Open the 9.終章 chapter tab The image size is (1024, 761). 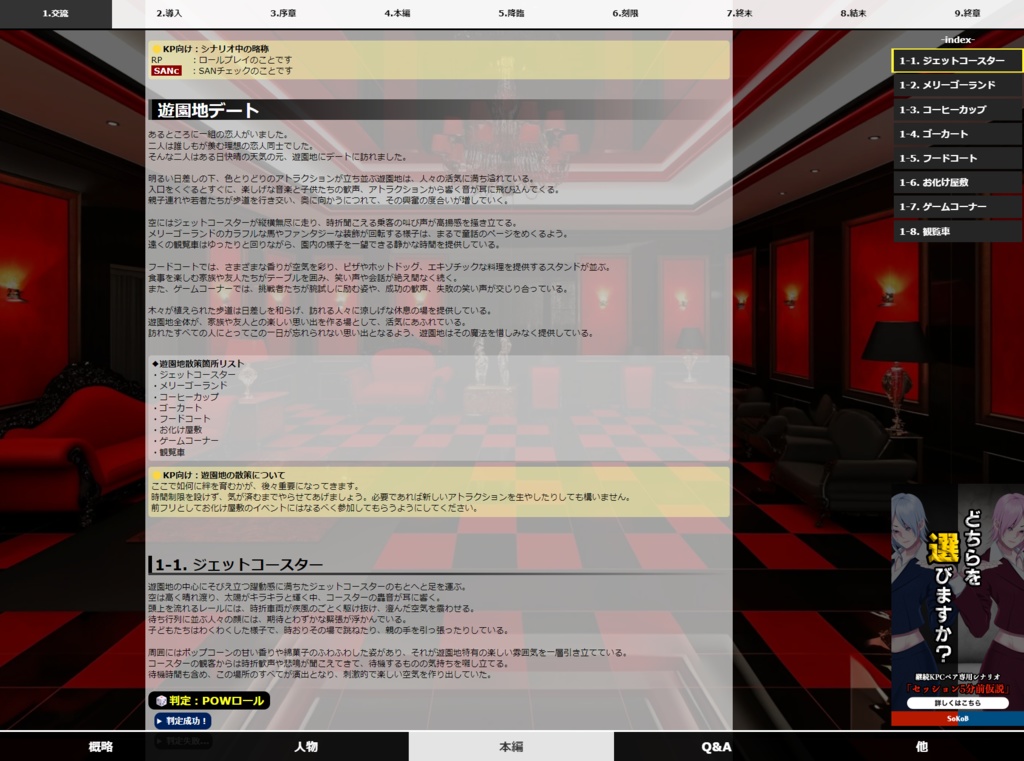pyautogui.click(x=967, y=14)
